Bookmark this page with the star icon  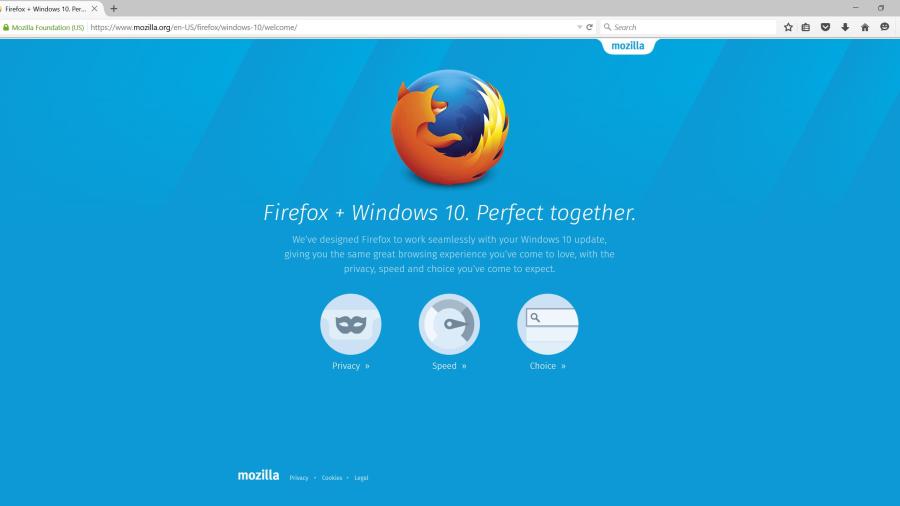(x=788, y=27)
